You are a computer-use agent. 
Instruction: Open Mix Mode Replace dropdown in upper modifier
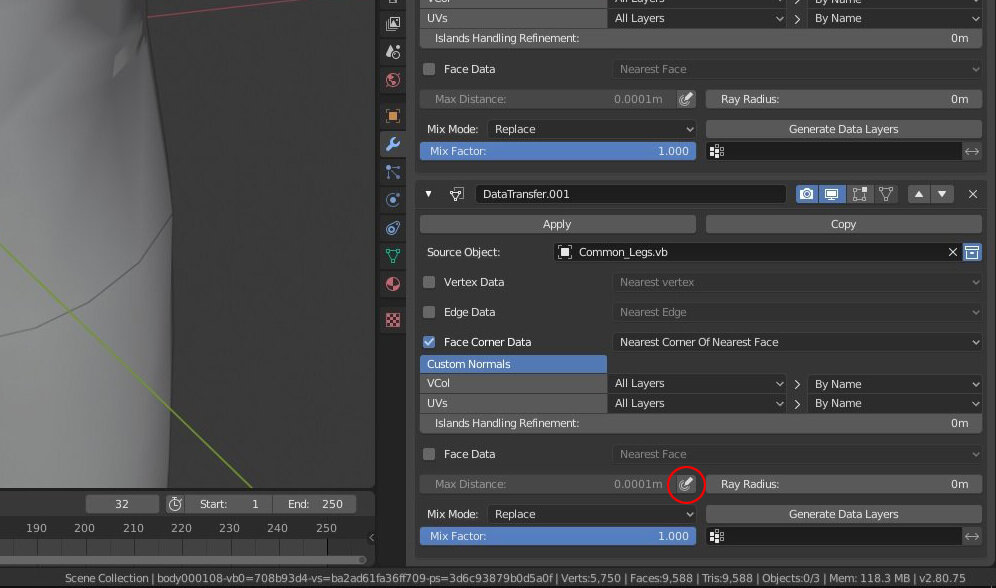click(x=592, y=129)
